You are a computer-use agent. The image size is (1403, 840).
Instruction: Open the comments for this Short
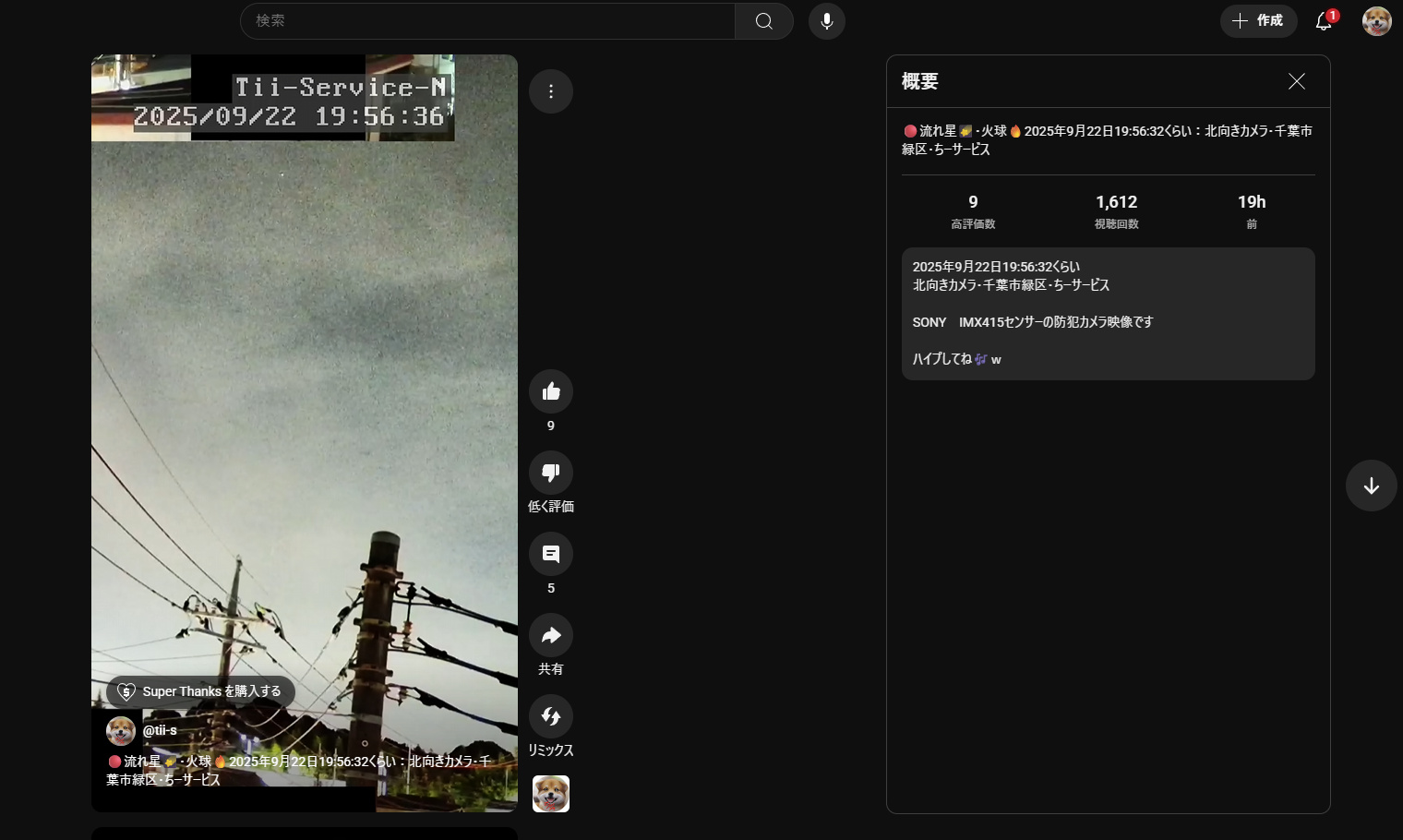point(551,554)
